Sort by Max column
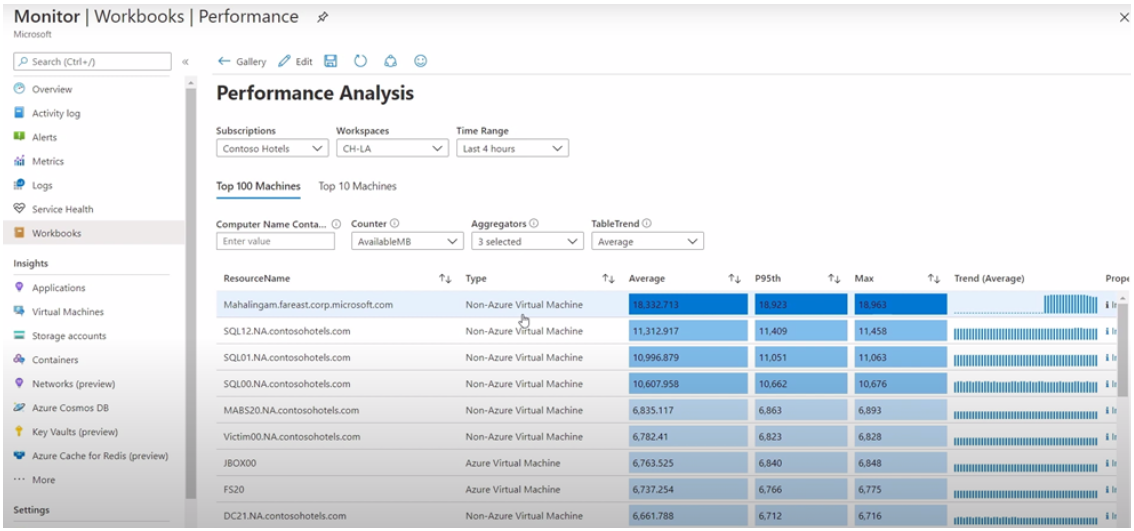The width and height of the screenshot is (1134, 531). pyautogui.click(x=934, y=279)
